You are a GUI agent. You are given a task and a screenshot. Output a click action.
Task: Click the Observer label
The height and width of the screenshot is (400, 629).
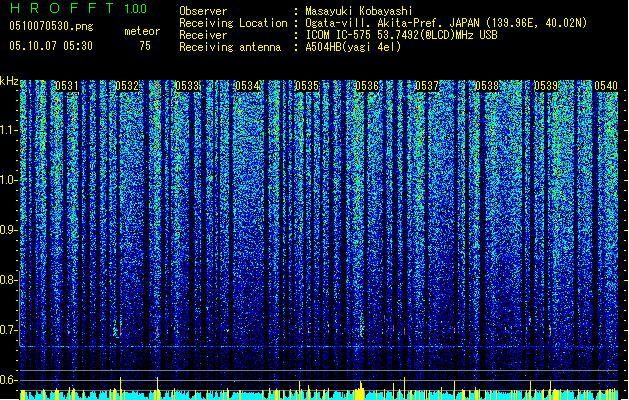click(x=203, y=11)
